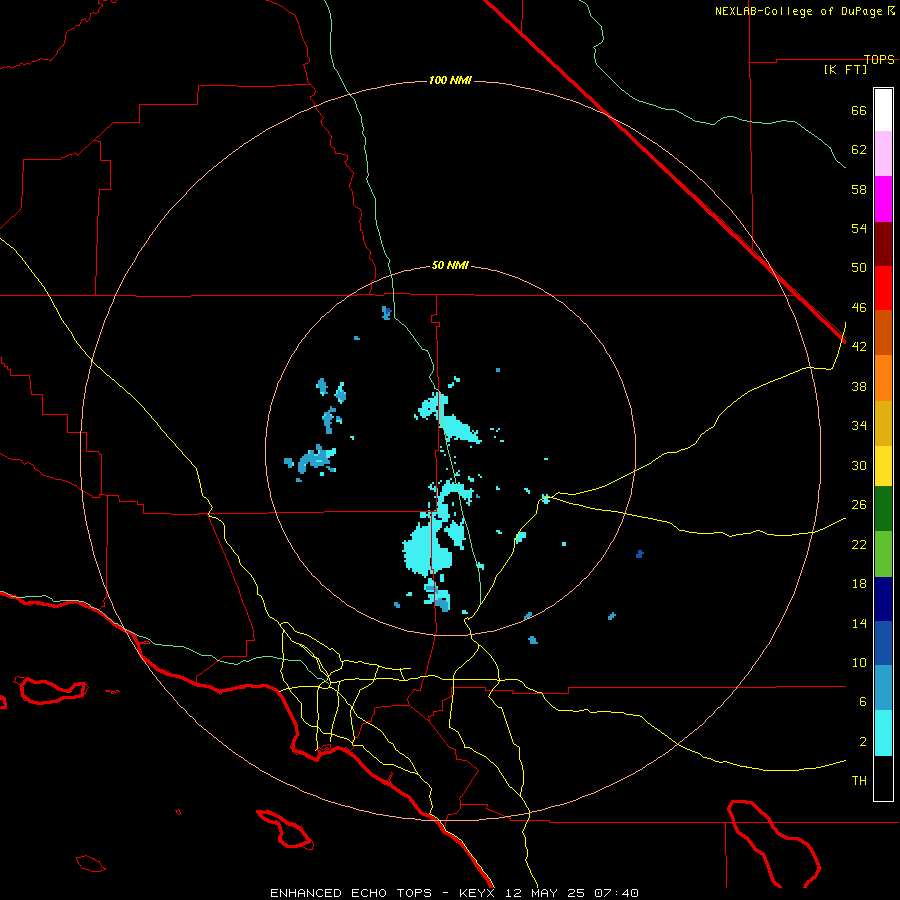900x900 pixels.
Task: Click the dark red swatch near 54
Action: click(x=883, y=243)
